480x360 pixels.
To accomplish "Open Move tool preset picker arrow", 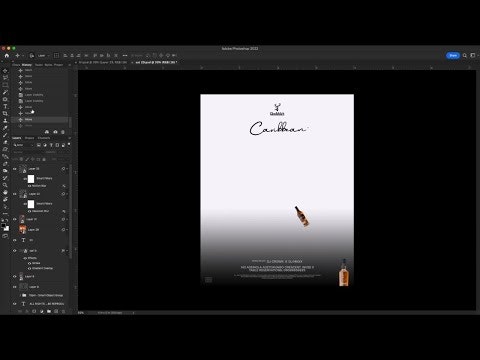I will coord(23,55).
